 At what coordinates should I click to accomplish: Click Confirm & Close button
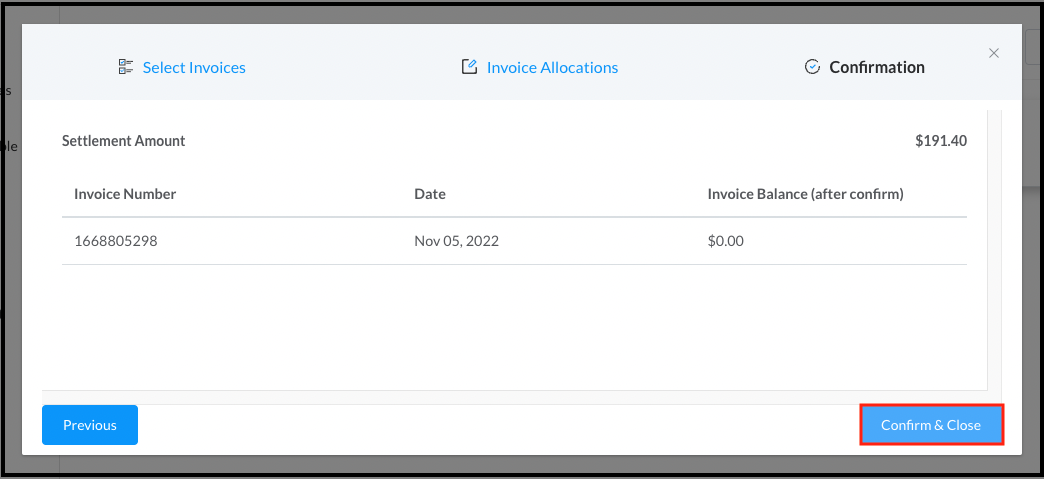pos(931,425)
